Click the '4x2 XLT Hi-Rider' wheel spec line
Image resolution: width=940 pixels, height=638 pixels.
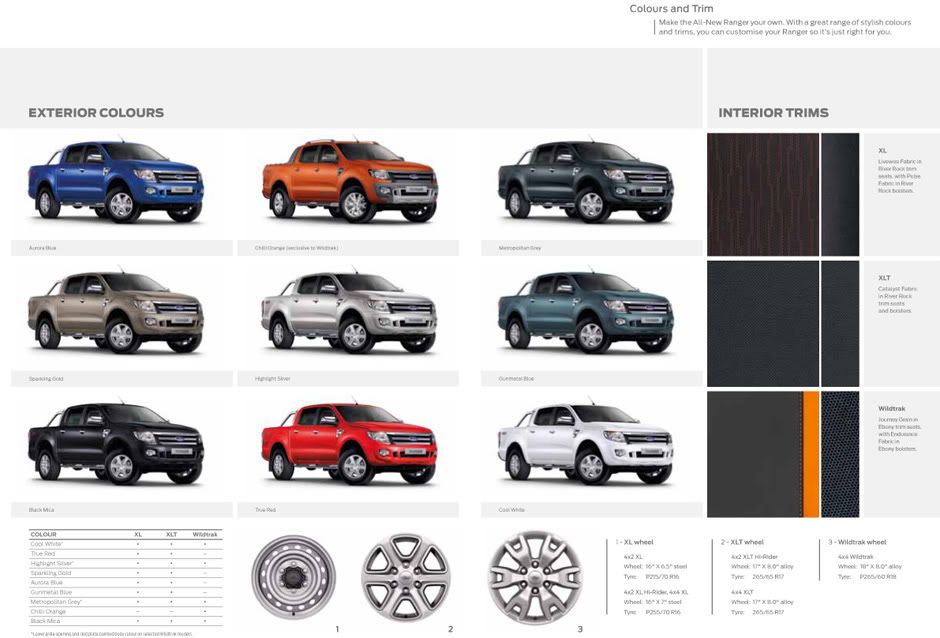[754, 557]
